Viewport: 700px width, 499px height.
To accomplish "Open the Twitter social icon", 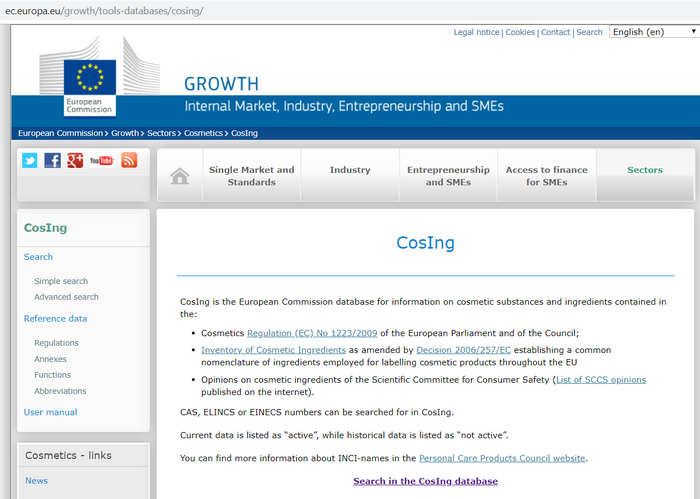I will [x=30, y=161].
